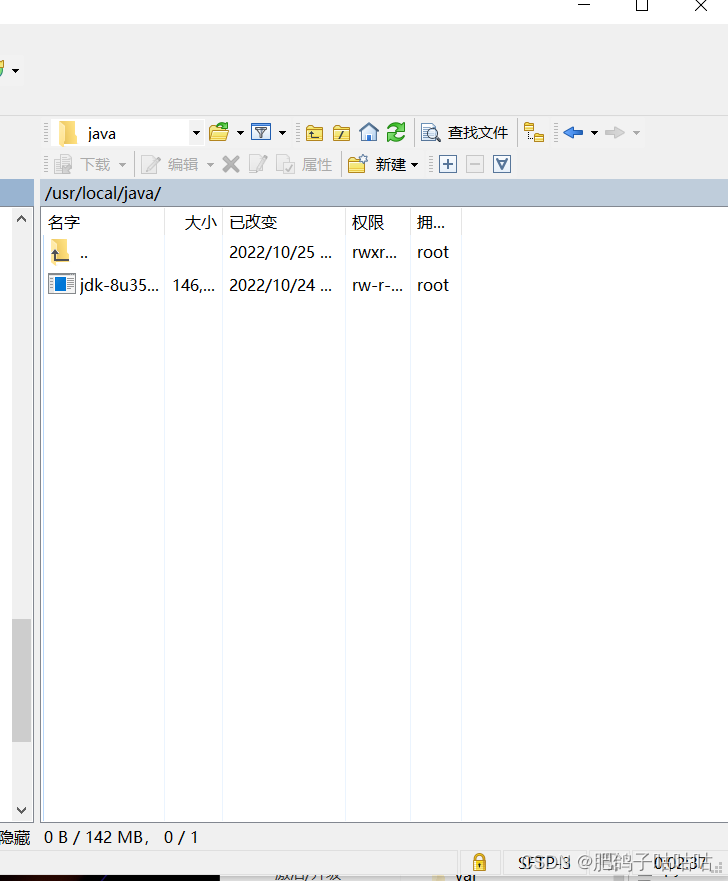Click root owner of jdk file
The width and height of the screenshot is (728, 881).
(433, 285)
